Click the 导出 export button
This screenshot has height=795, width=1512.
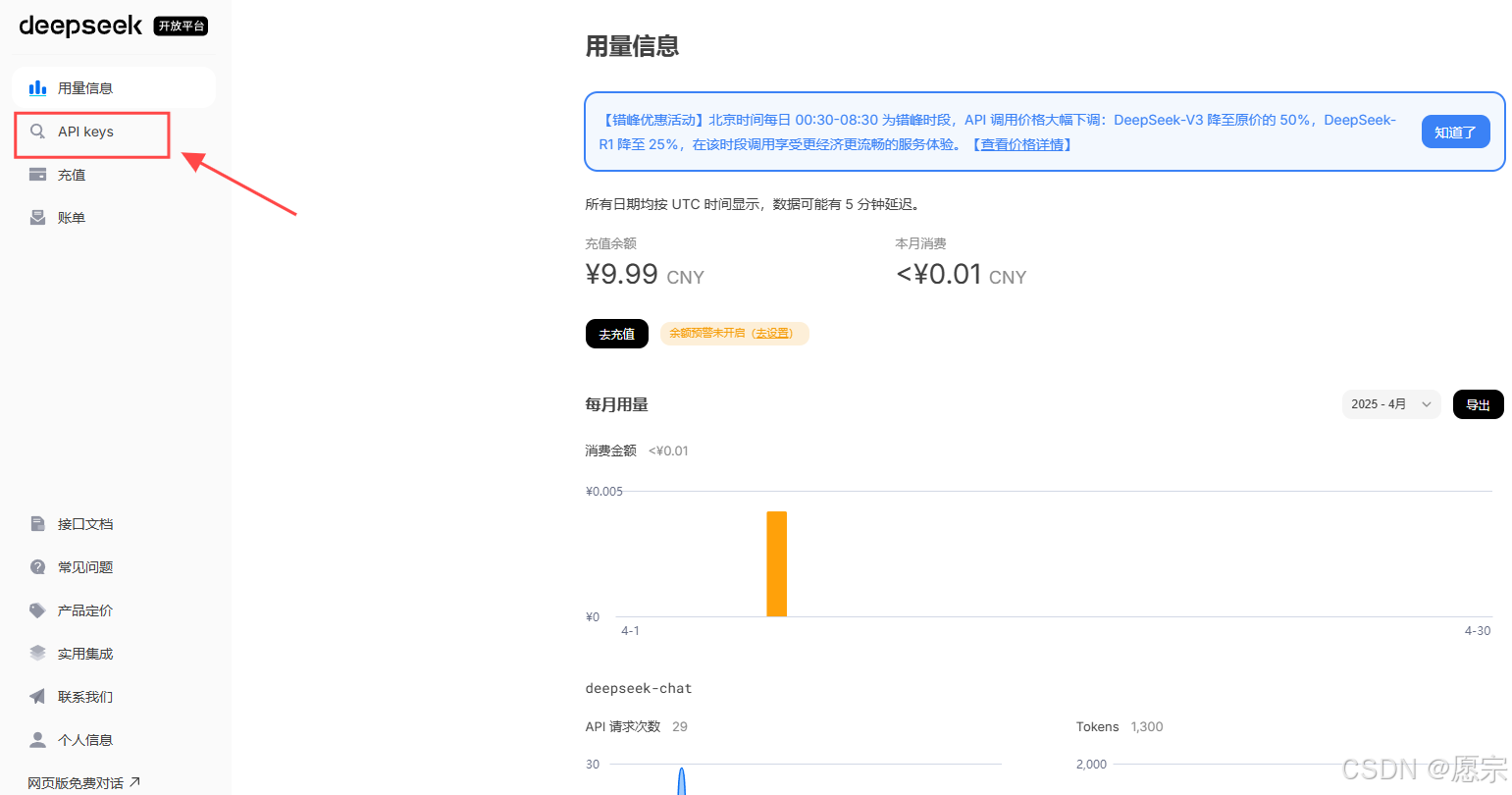click(x=1478, y=404)
